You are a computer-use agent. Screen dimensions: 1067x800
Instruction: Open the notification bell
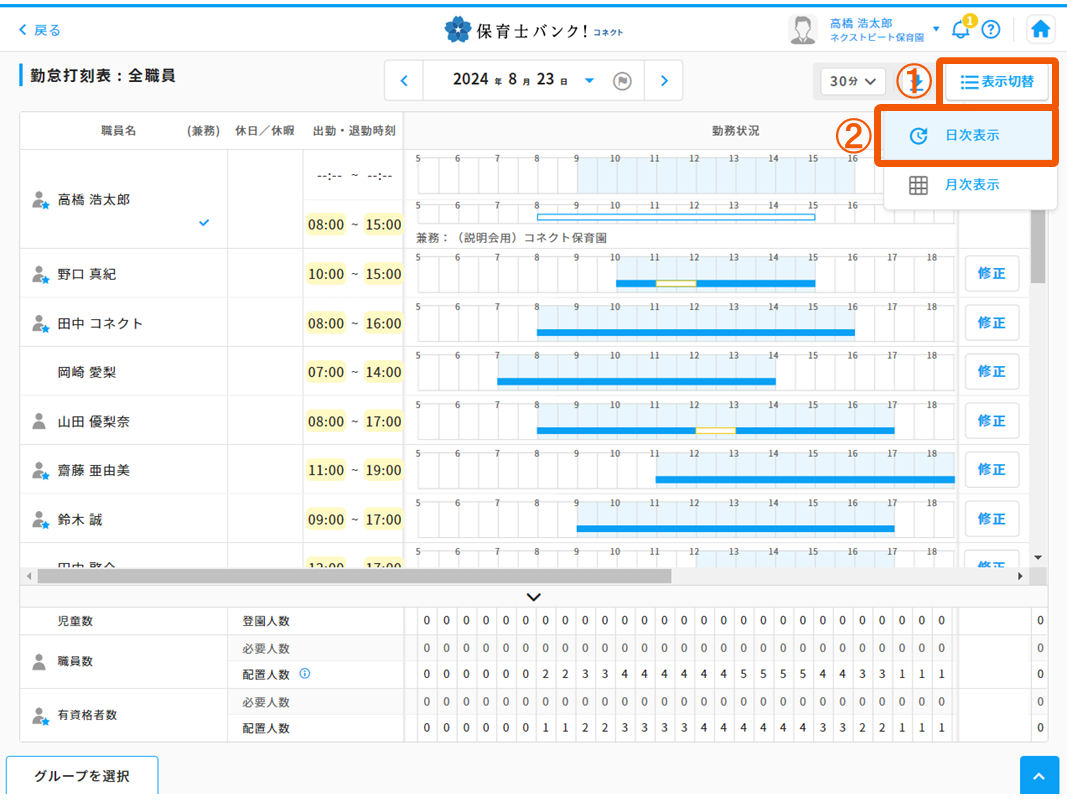pos(961,30)
